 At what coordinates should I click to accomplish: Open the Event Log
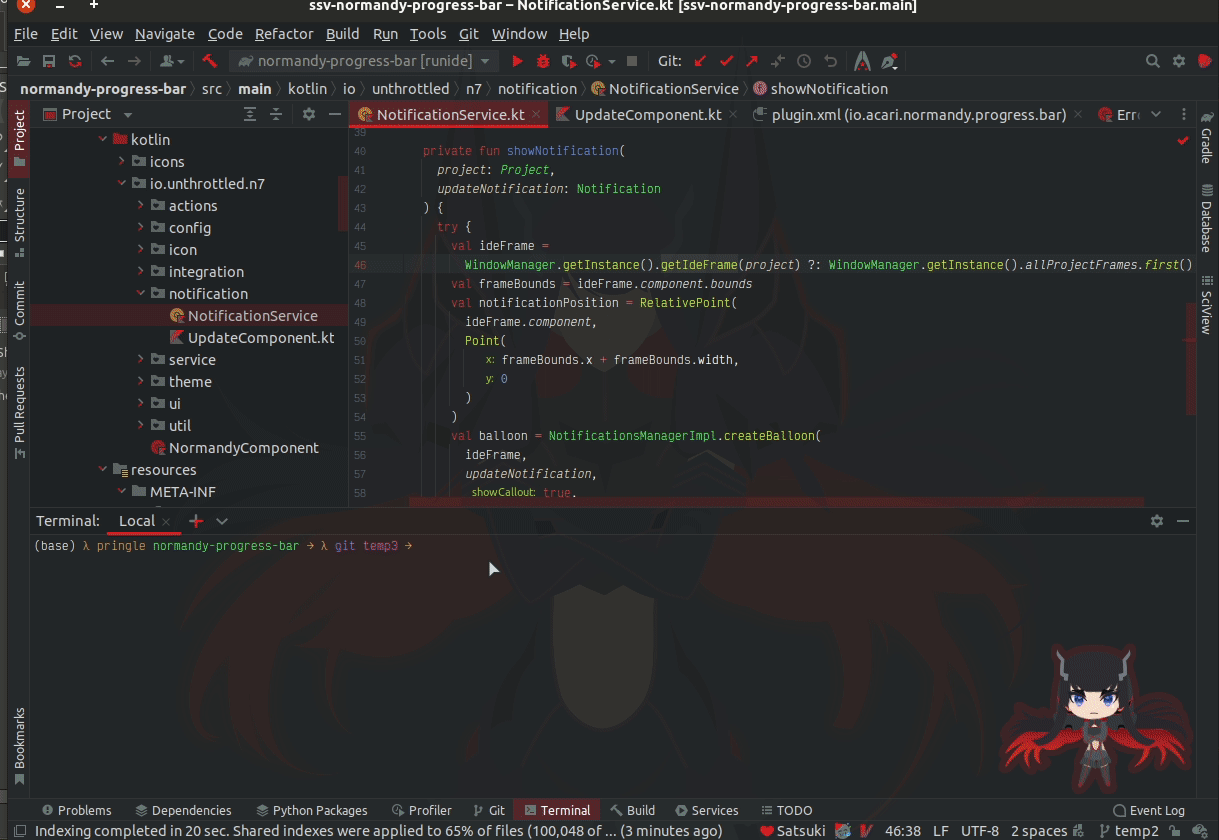click(1149, 810)
